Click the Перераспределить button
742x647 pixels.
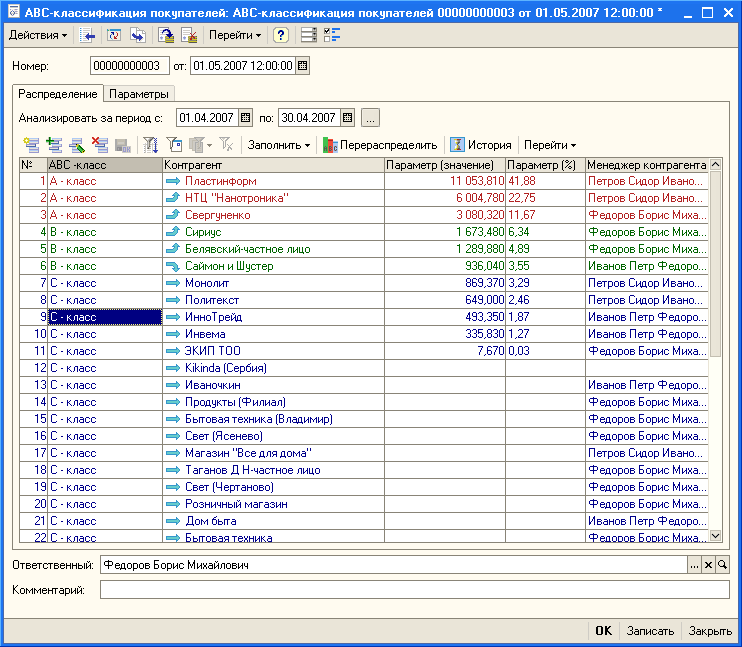pyautogui.click(x=380, y=145)
